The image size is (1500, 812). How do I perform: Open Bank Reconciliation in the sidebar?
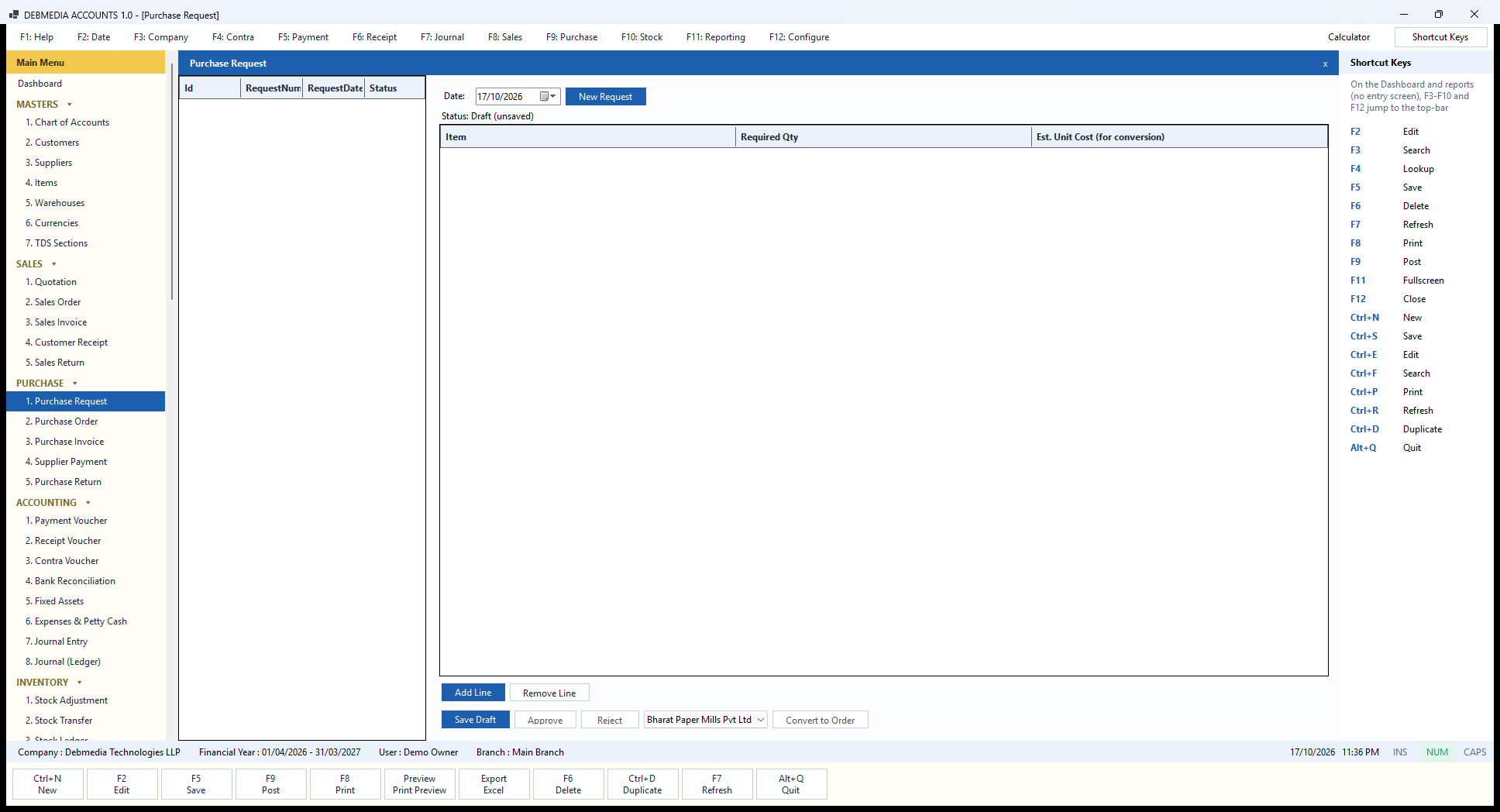(x=85, y=581)
